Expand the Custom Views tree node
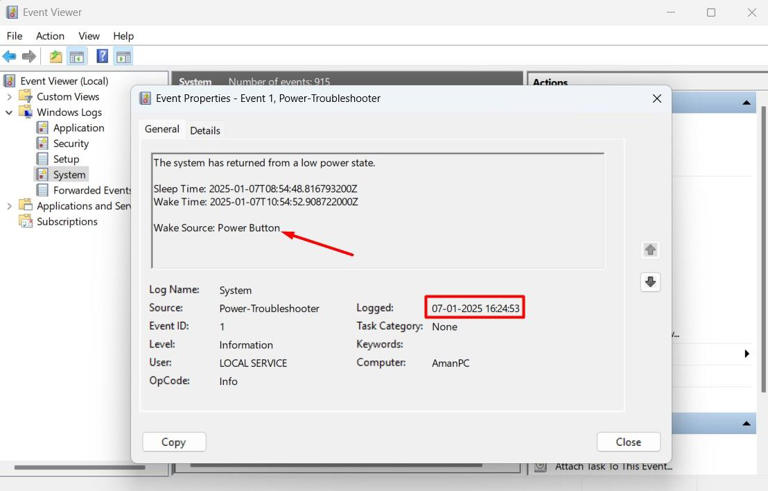Image resolution: width=768 pixels, height=491 pixels. click(x=9, y=97)
